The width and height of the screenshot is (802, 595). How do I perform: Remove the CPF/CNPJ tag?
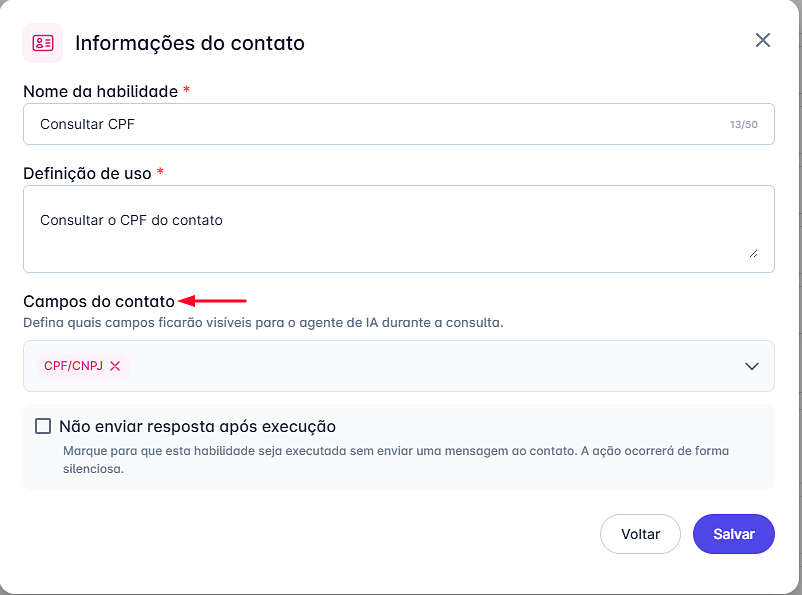pos(115,366)
